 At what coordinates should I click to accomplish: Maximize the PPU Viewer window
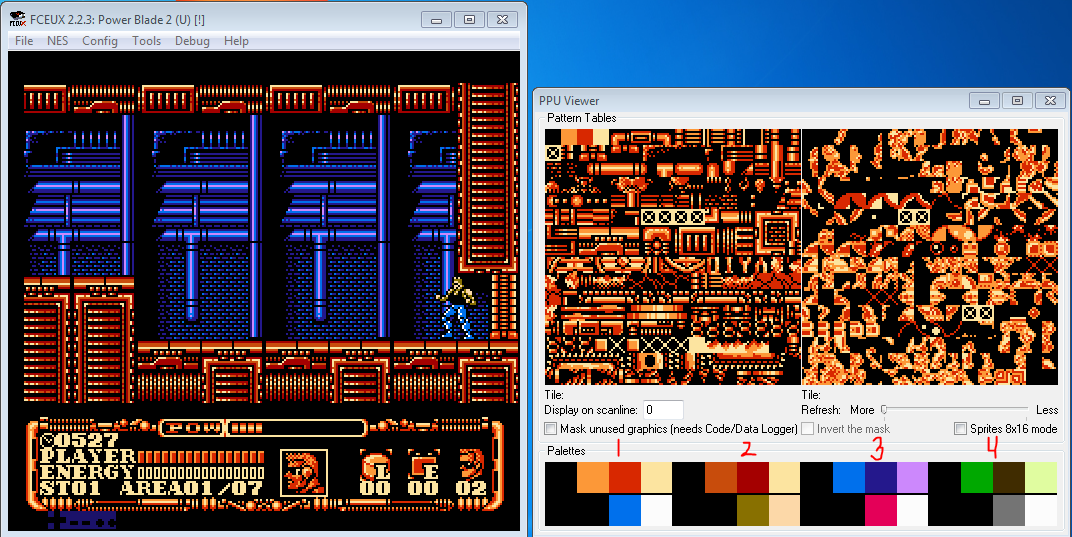coord(1017,101)
